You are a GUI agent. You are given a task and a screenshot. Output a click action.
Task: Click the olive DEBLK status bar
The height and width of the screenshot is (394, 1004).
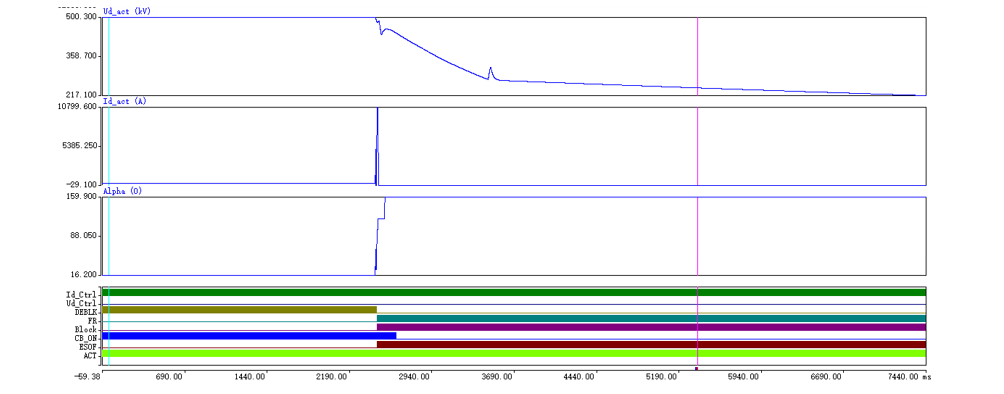[x=239, y=309]
